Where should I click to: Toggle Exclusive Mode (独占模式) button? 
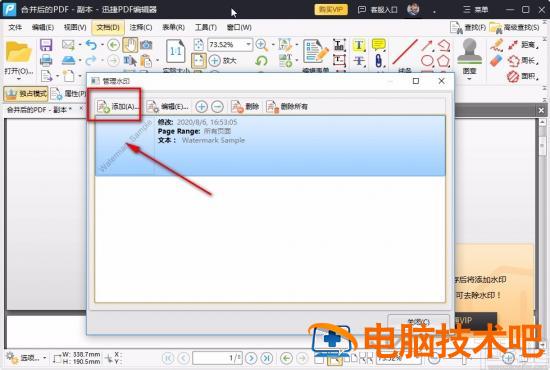[26, 94]
